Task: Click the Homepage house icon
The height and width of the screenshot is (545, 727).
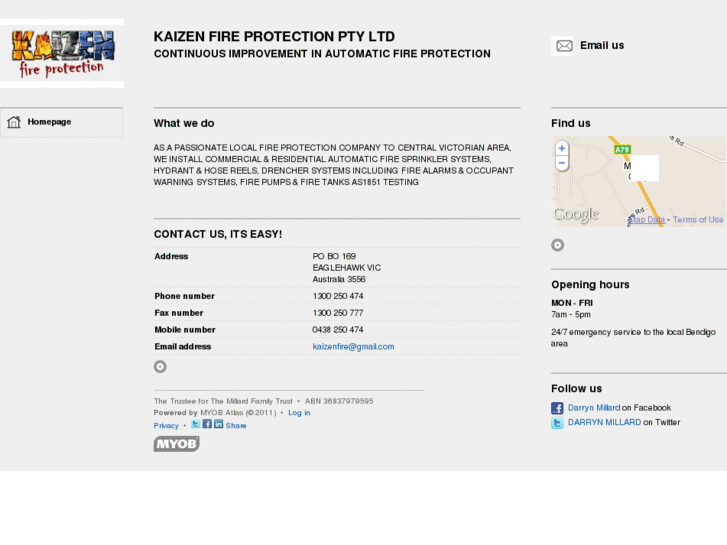Action: (x=14, y=122)
